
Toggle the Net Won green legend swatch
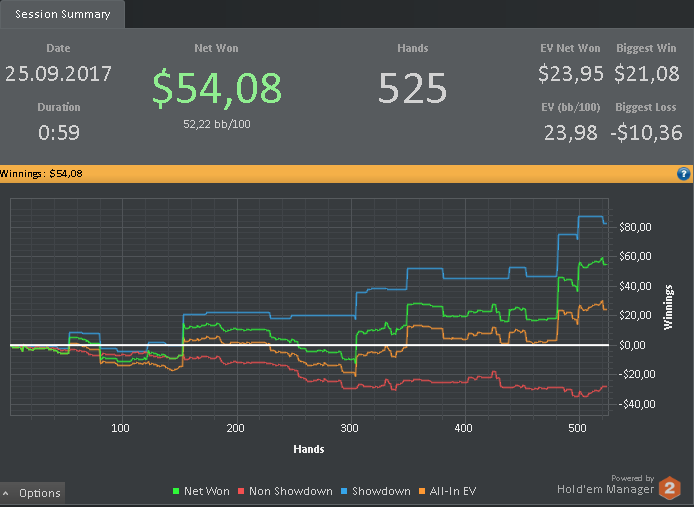176,491
